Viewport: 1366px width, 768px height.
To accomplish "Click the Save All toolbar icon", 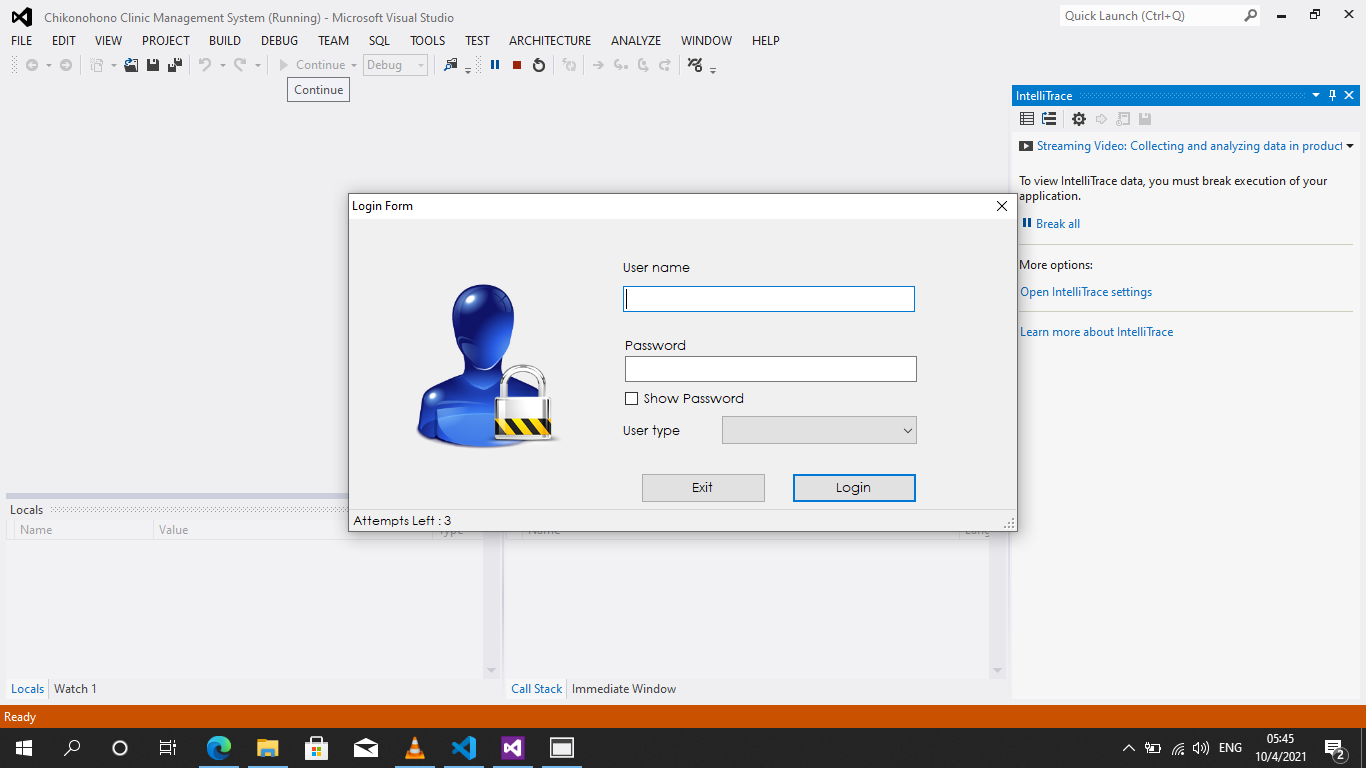I will 175,65.
